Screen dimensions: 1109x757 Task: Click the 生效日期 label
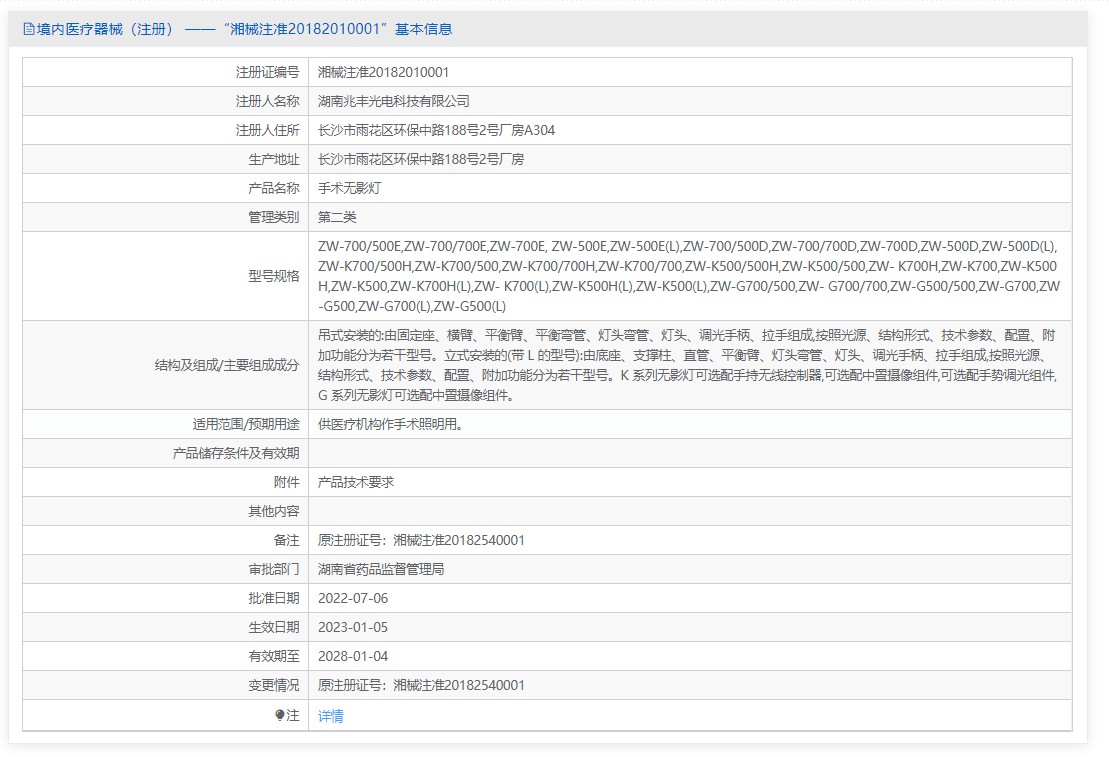click(x=274, y=627)
